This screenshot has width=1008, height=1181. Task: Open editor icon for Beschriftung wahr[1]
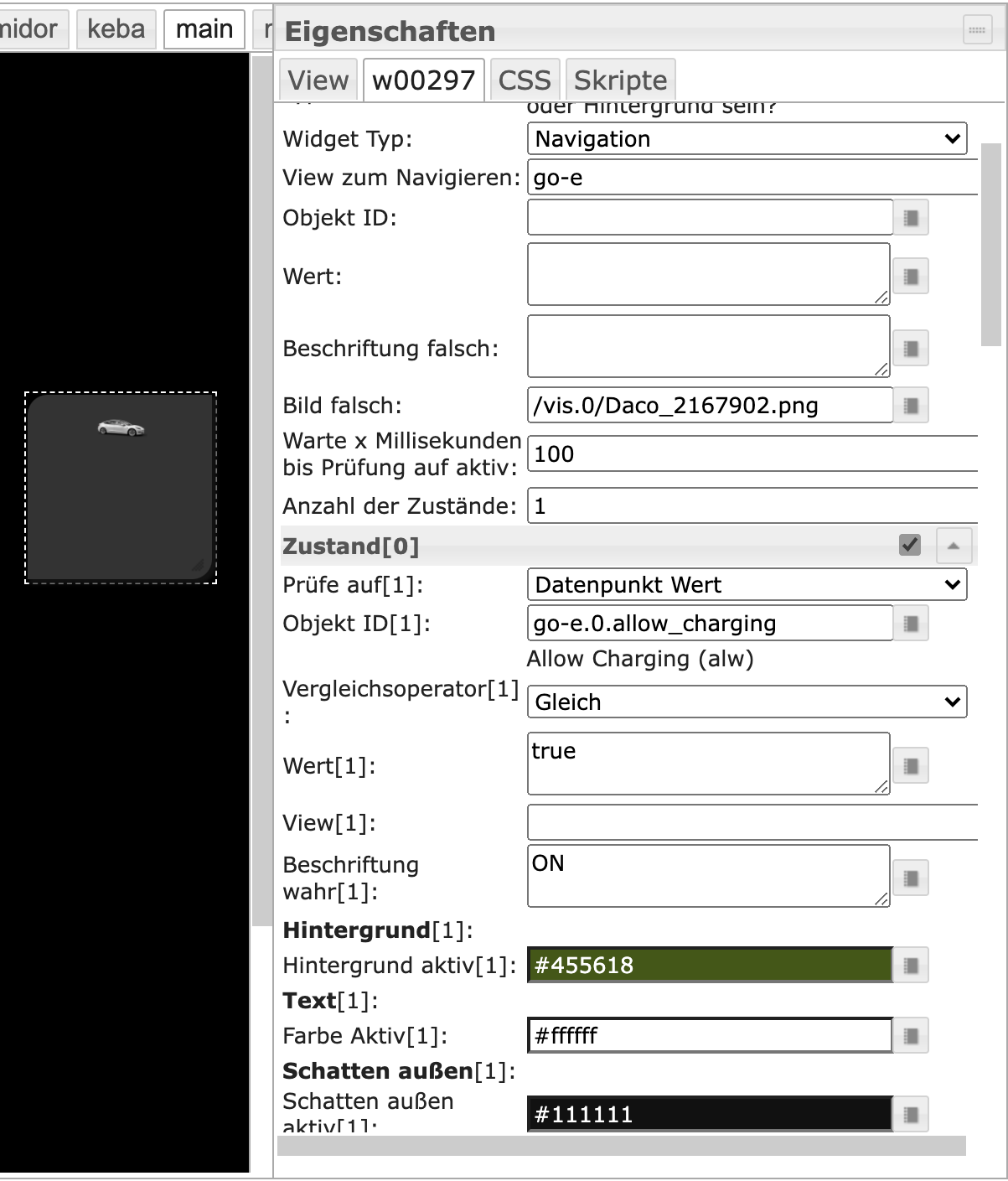pyautogui.click(x=911, y=878)
